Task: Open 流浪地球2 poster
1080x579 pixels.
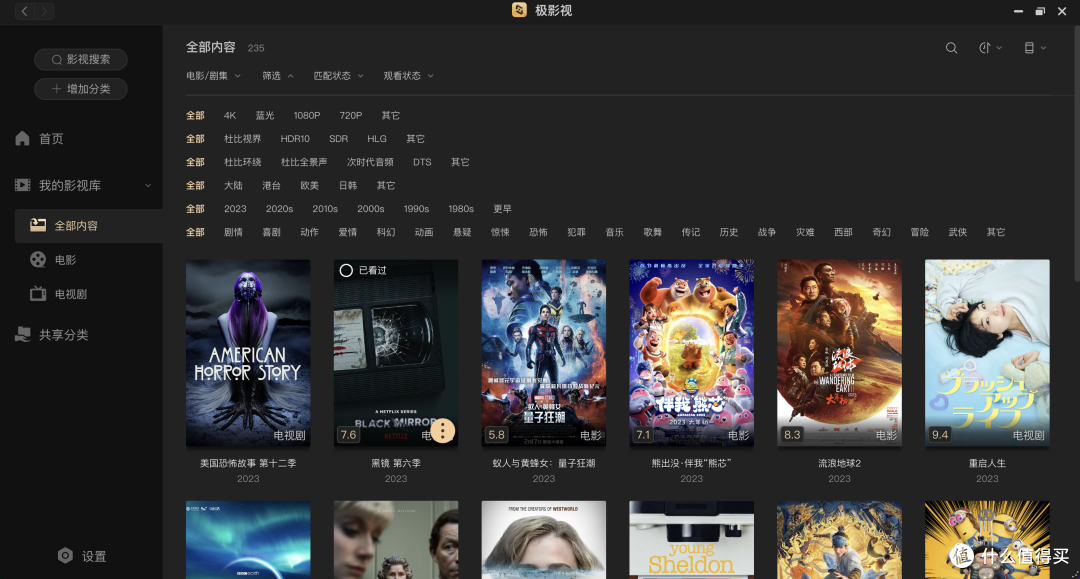Action: (x=839, y=352)
